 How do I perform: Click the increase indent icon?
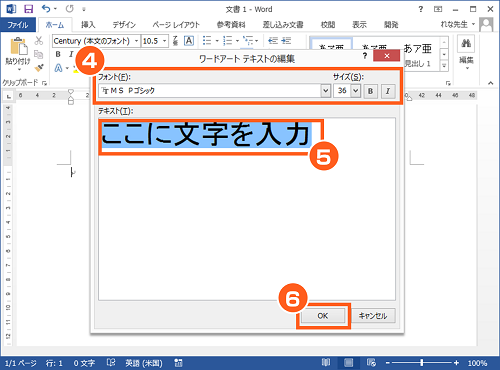point(286,41)
